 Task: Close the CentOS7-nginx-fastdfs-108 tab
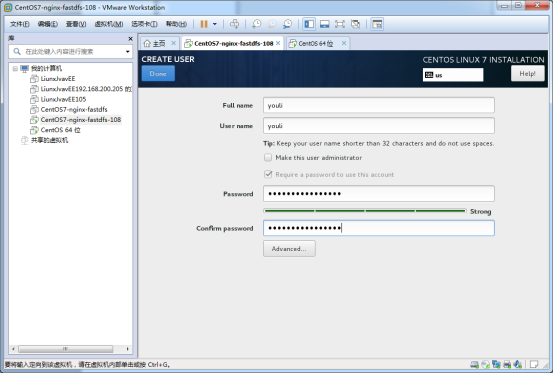[x=278, y=43]
